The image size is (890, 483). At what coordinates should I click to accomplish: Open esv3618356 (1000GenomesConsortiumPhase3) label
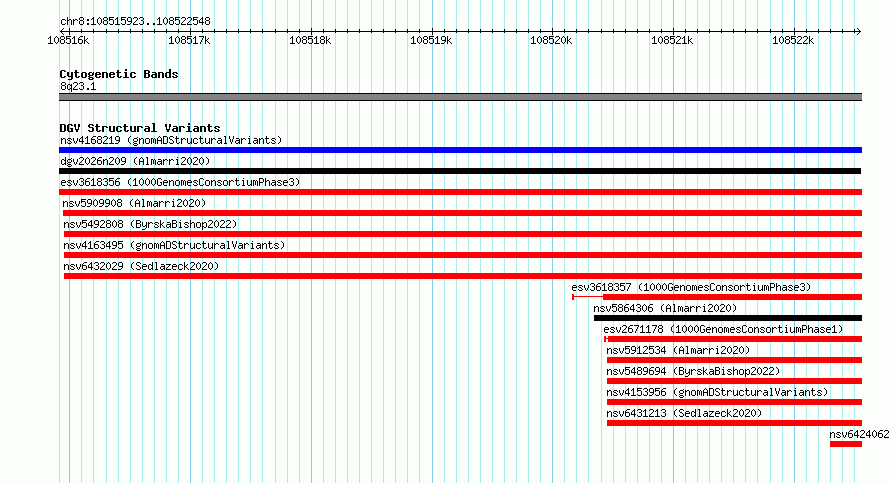(180, 182)
